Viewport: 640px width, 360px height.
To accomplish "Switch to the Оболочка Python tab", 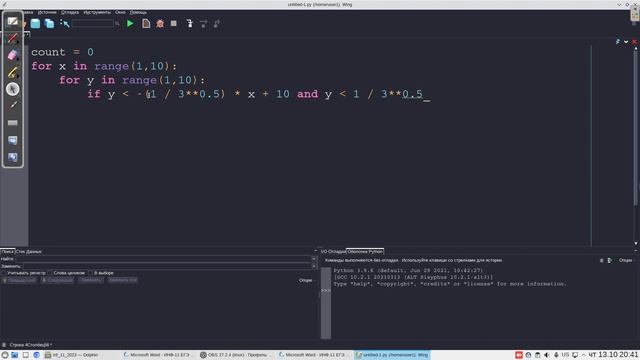I will click(365, 251).
